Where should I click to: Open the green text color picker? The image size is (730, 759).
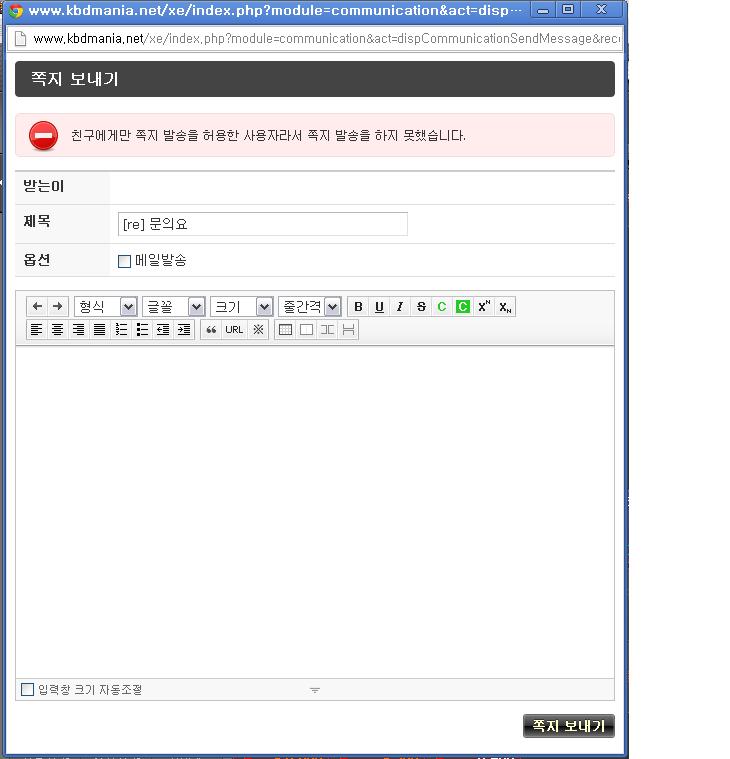coord(442,306)
